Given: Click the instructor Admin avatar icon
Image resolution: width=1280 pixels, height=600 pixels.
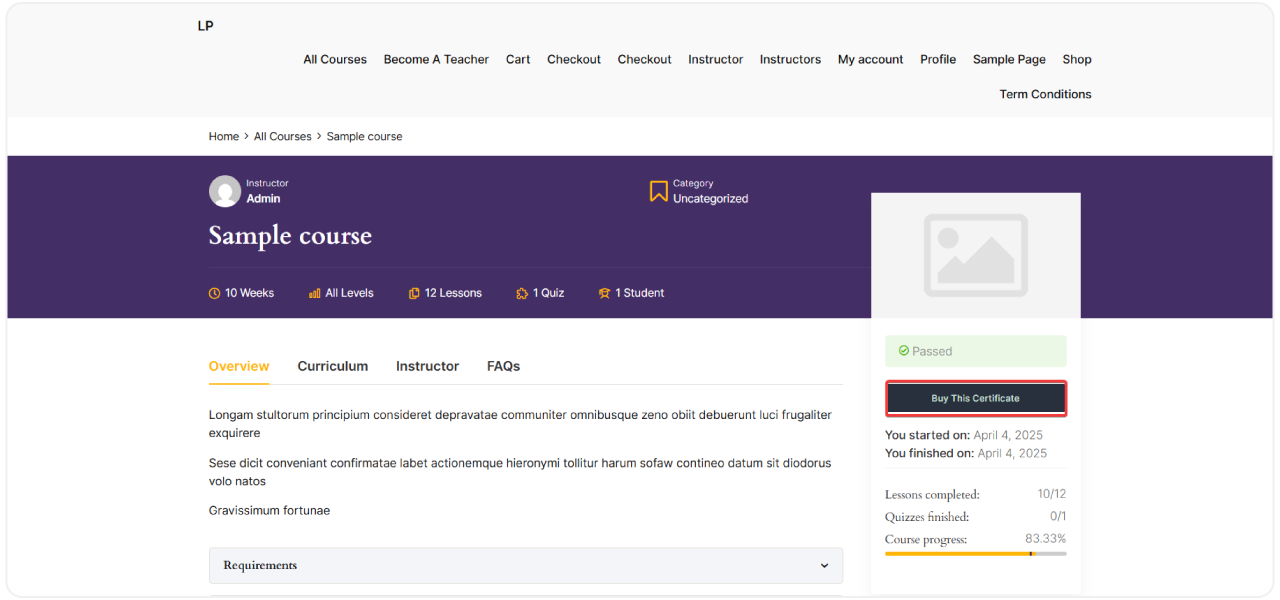Looking at the screenshot, I should pyautogui.click(x=225, y=191).
